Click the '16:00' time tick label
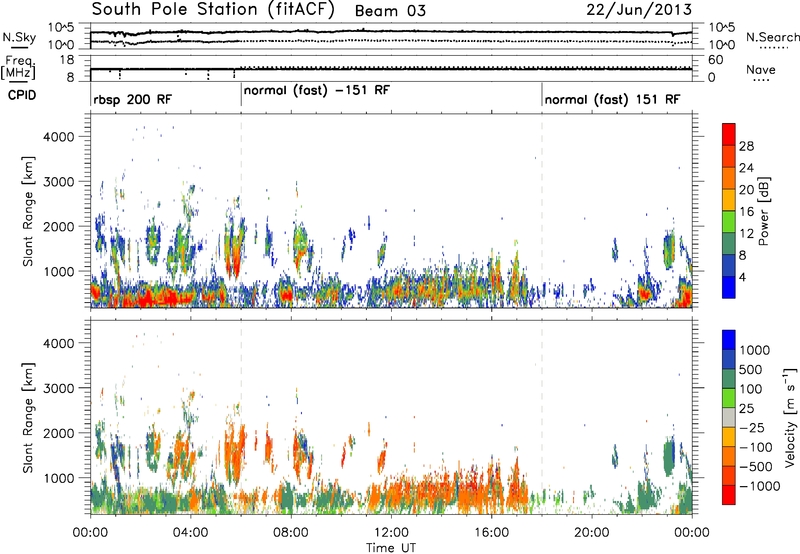This screenshot has height=554, width=800. (491, 533)
